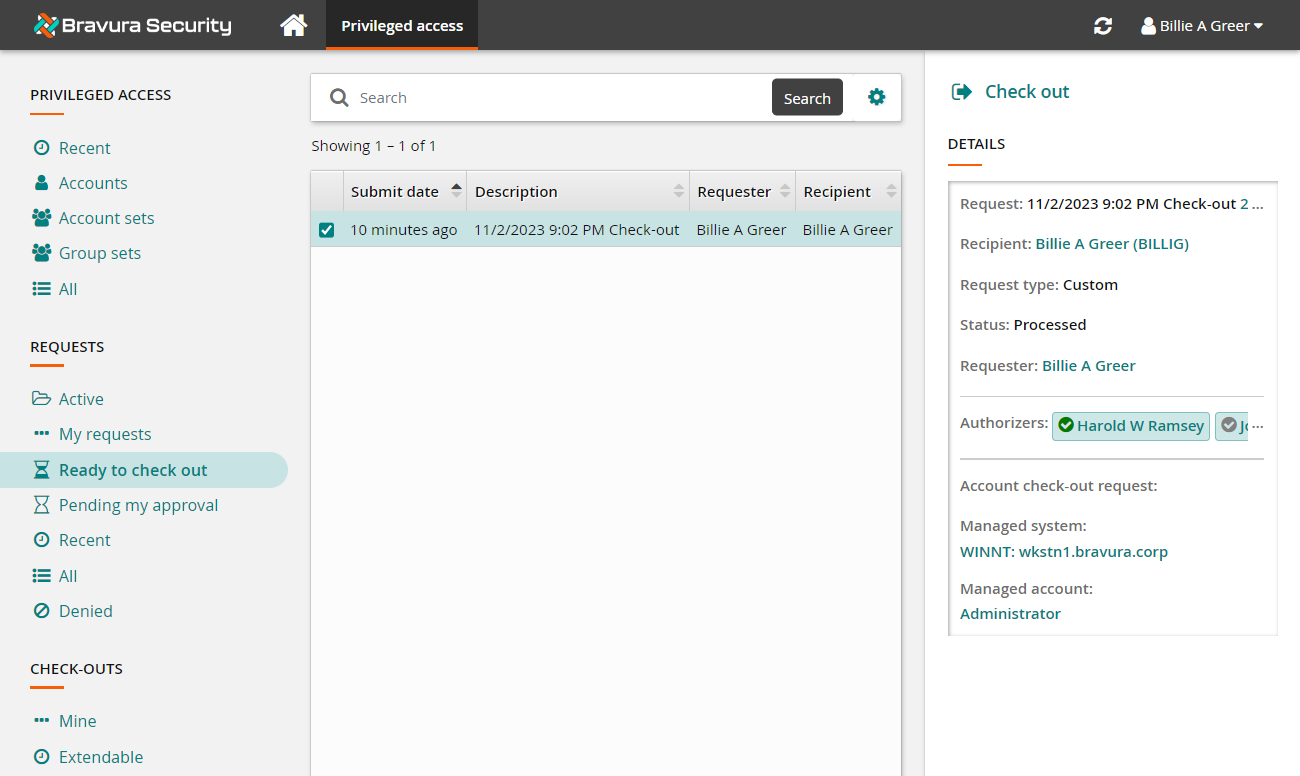
Task: Click the Administrator managed account link
Action: (1010, 614)
